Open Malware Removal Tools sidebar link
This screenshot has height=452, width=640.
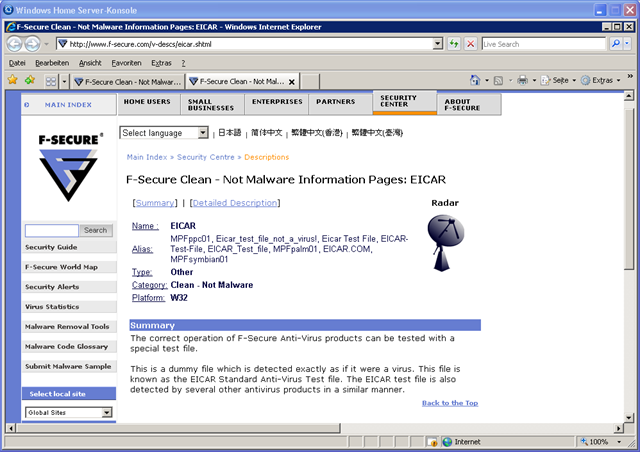pos(69,327)
